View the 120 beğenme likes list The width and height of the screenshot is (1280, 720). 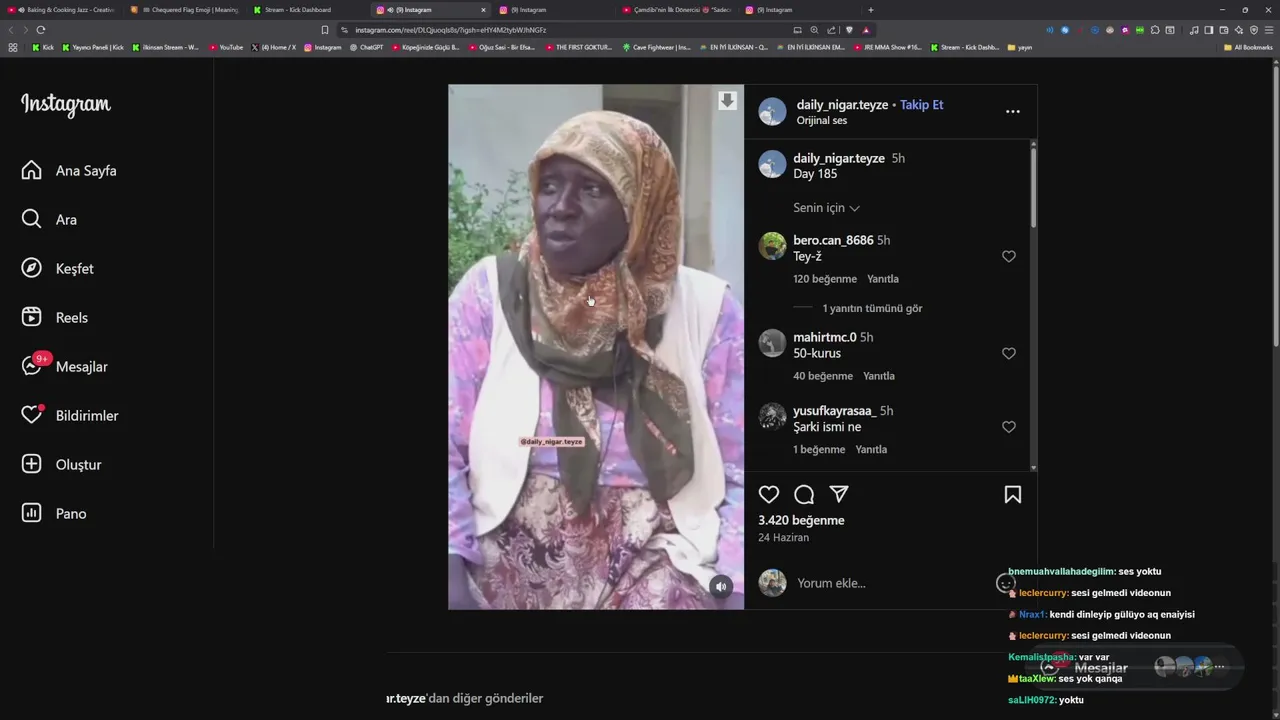pos(825,279)
